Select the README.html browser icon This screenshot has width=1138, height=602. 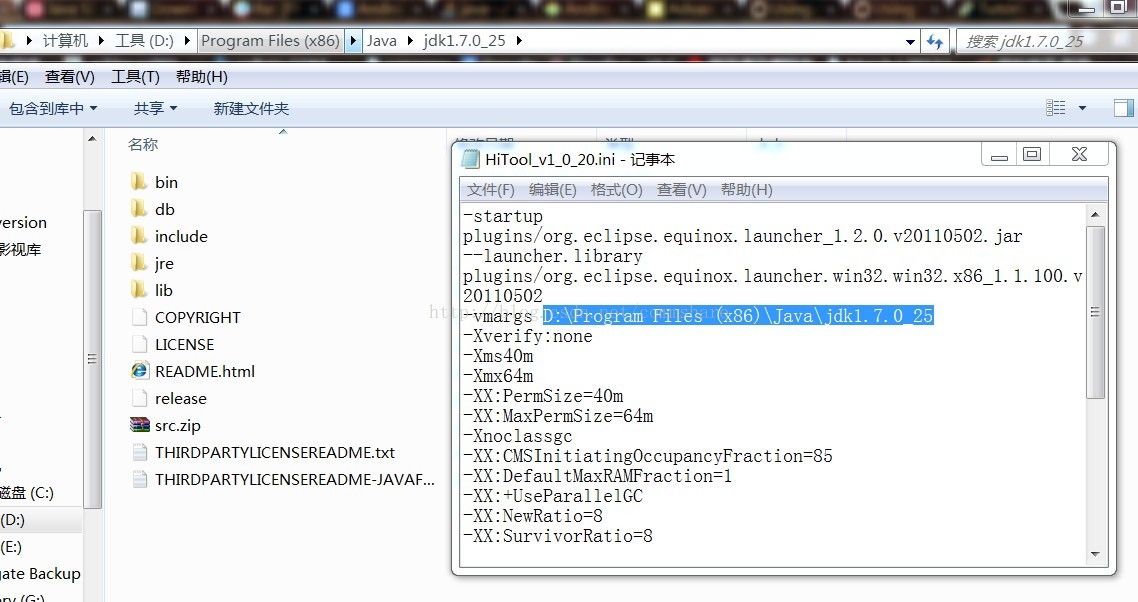tap(139, 371)
